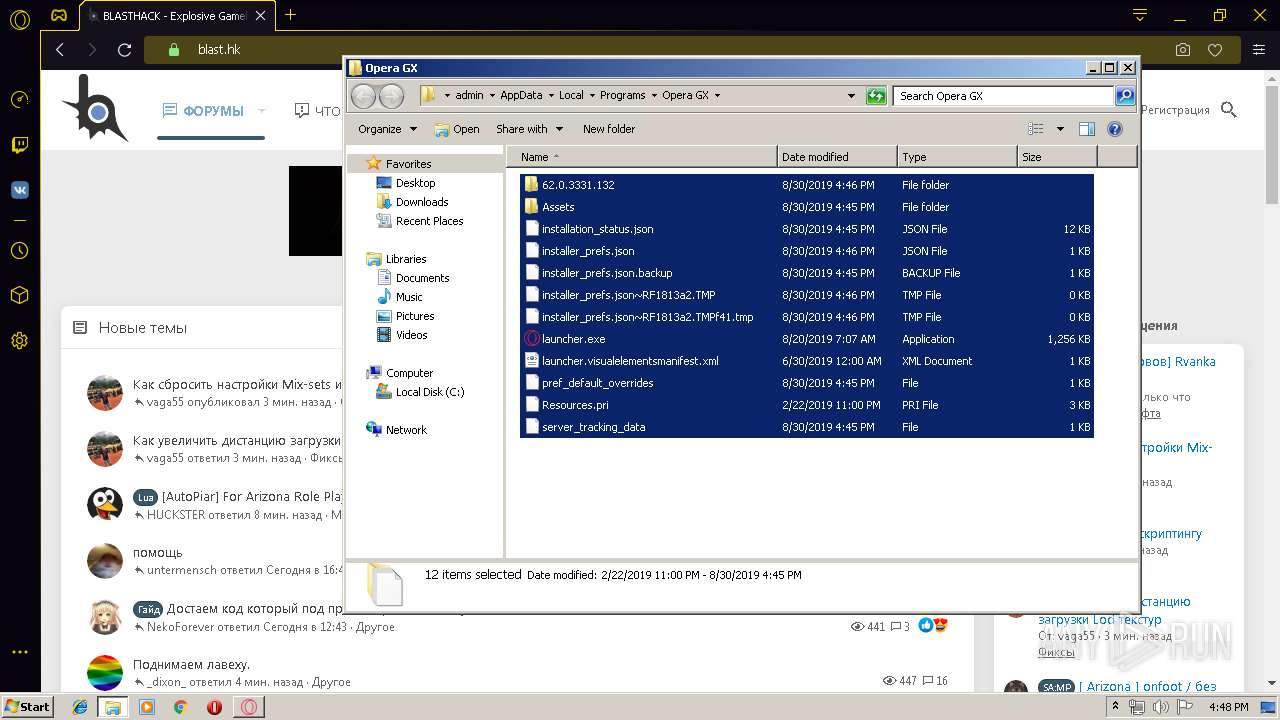Open Explorer help question-mark icon

(1115, 129)
